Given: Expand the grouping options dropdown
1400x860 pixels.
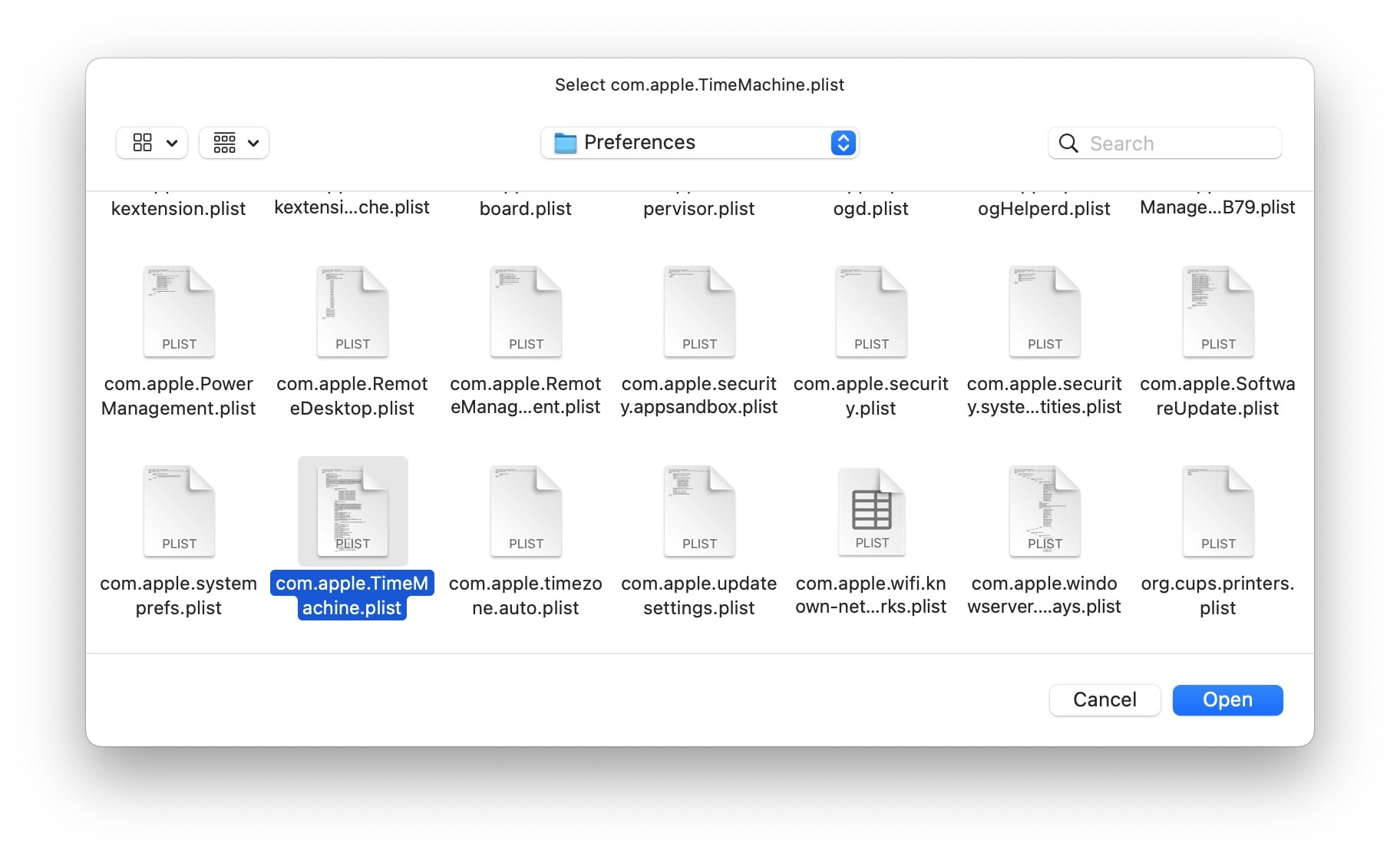Looking at the screenshot, I should [234, 143].
